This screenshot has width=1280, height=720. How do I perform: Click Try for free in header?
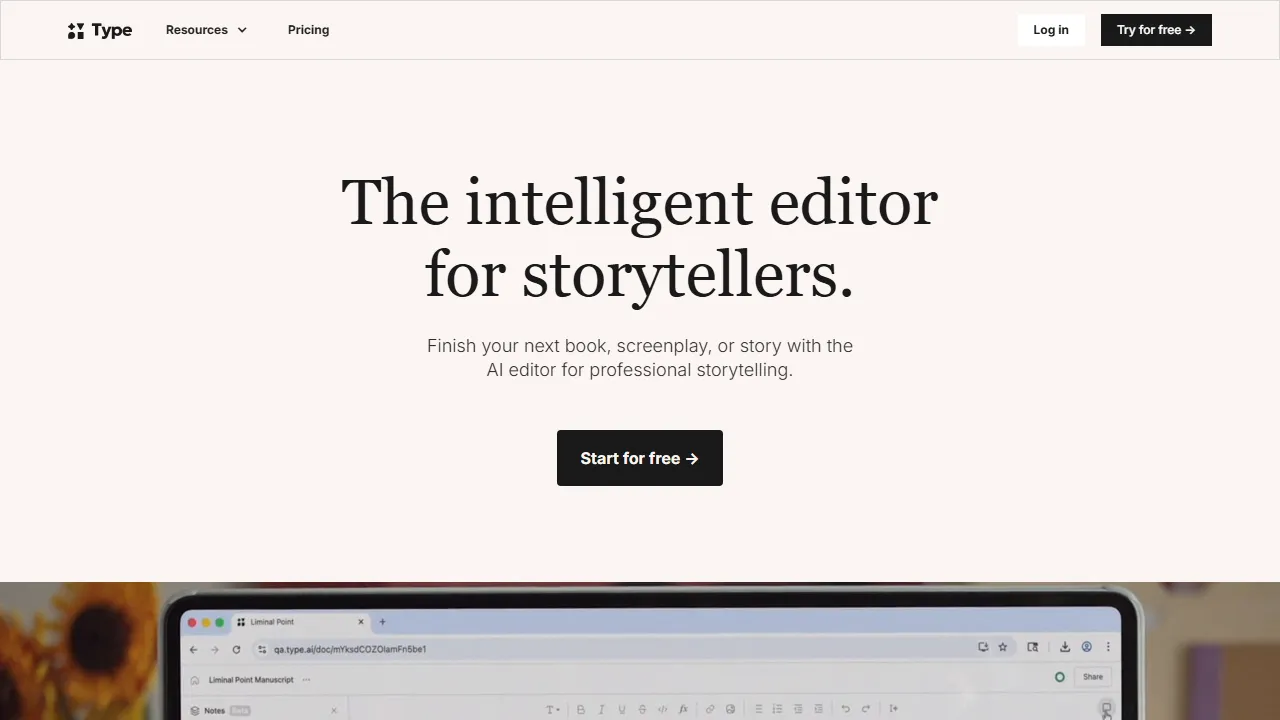[x=1156, y=30]
